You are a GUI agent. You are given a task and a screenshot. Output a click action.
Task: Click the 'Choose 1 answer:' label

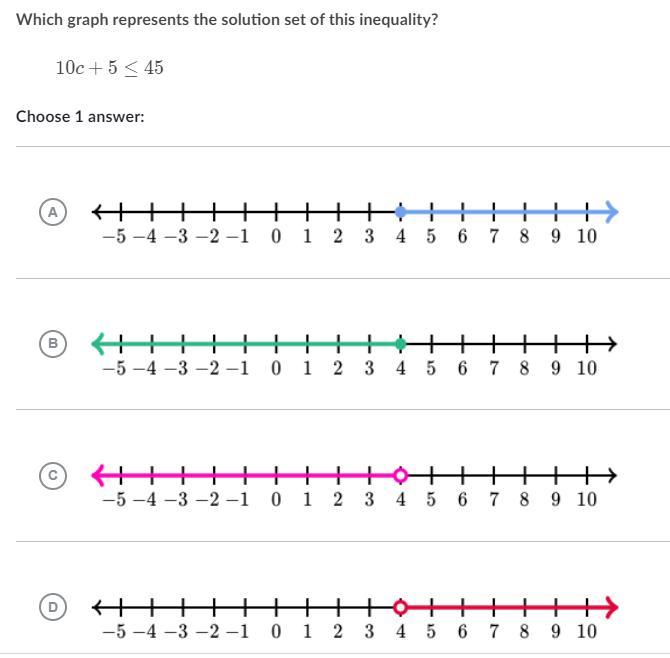pyautogui.click(x=80, y=117)
